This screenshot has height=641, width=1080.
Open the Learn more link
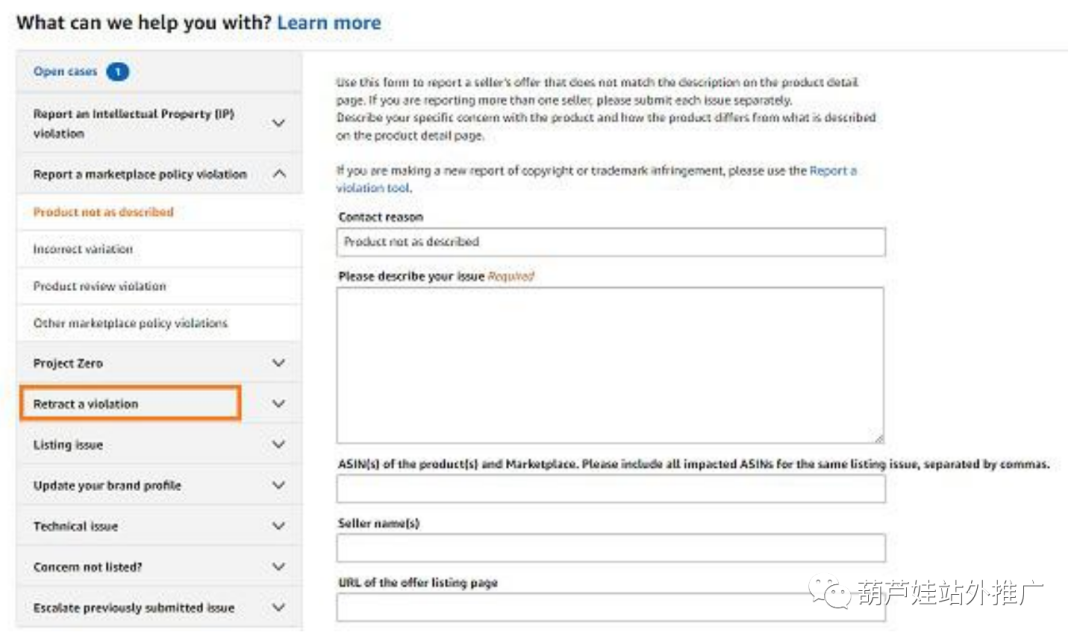[329, 22]
